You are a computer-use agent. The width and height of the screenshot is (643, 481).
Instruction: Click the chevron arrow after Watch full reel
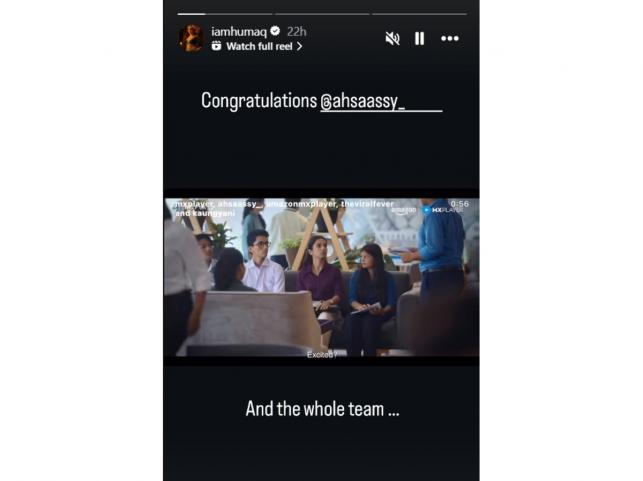point(299,46)
